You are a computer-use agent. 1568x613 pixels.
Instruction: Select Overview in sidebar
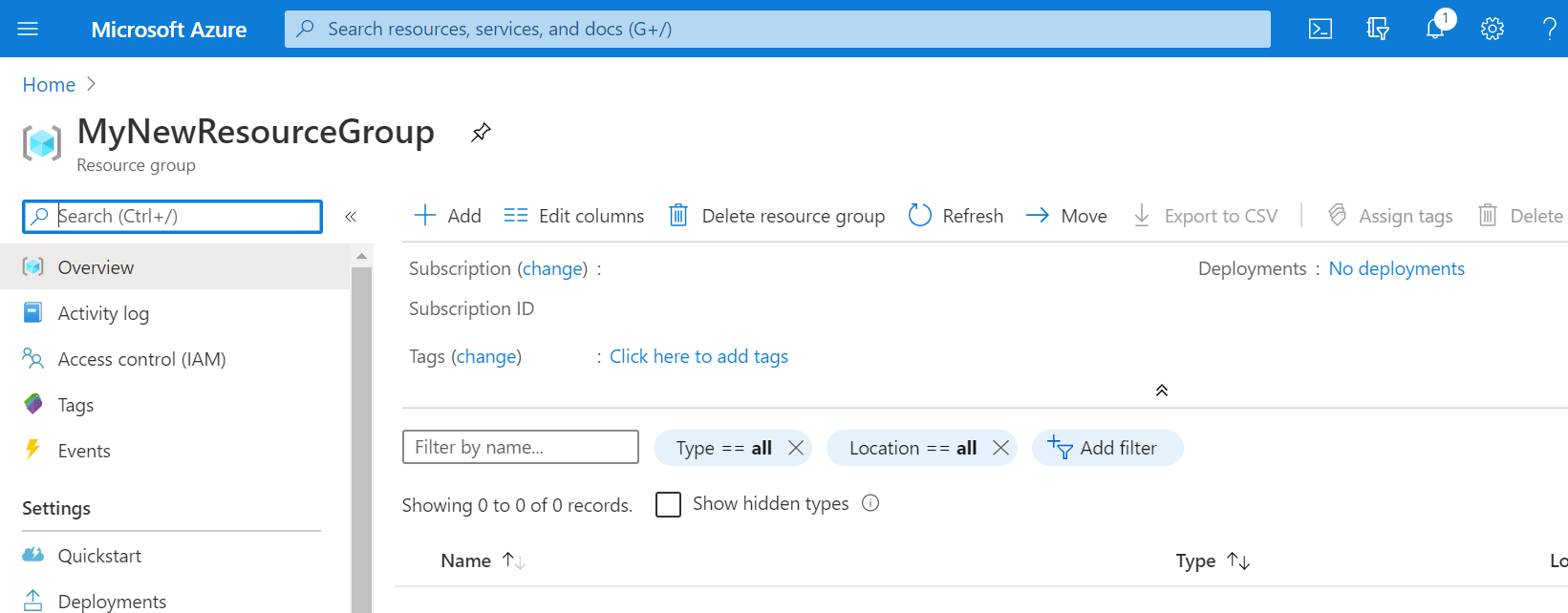coord(175,267)
